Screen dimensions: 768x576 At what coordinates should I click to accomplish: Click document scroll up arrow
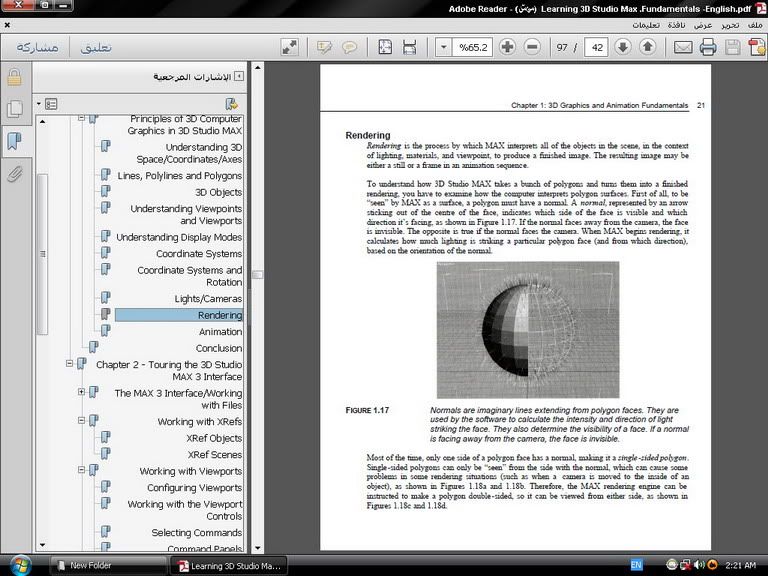pyautogui.click(x=258, y=67)
